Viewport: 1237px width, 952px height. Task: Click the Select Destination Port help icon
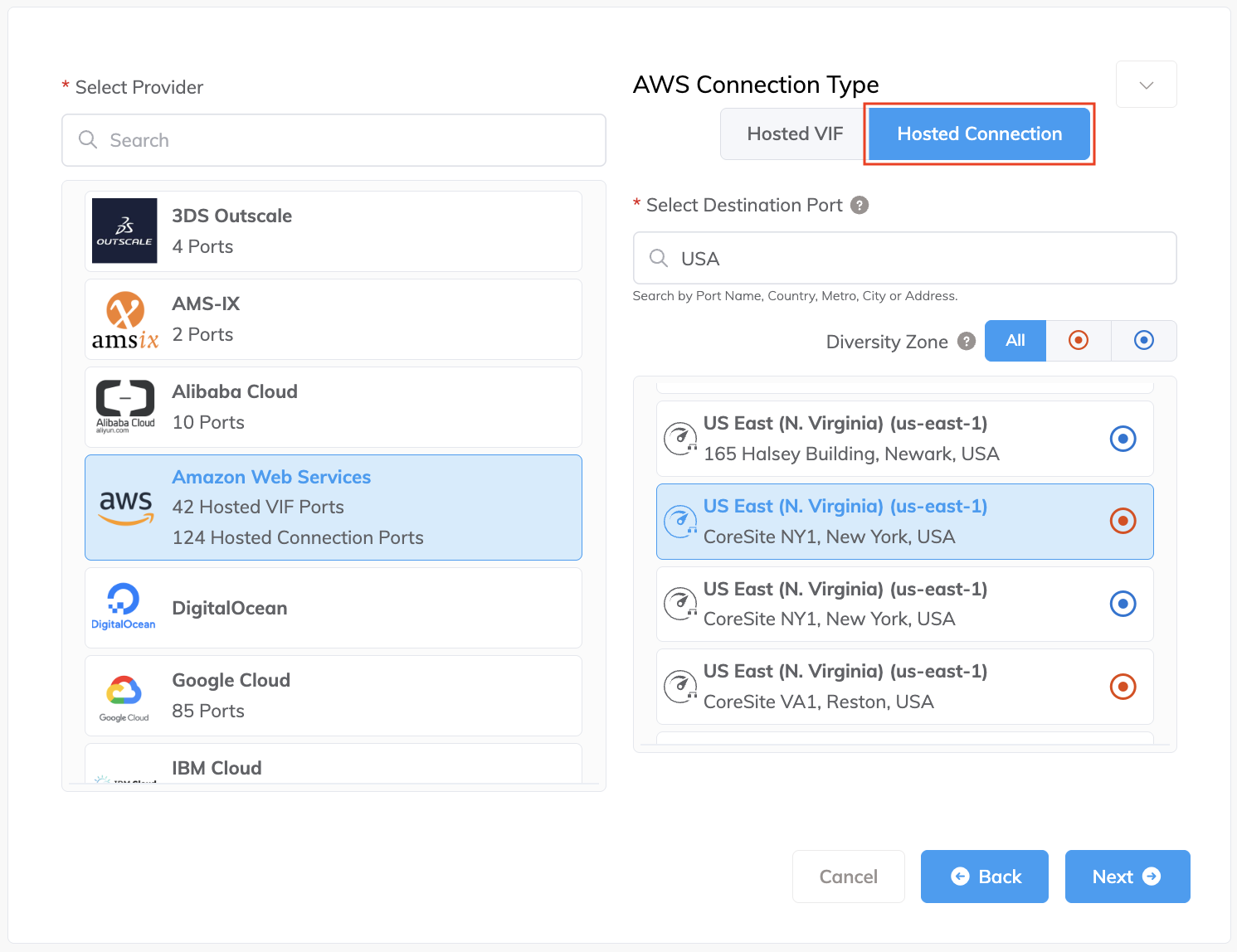coord(860,205)
